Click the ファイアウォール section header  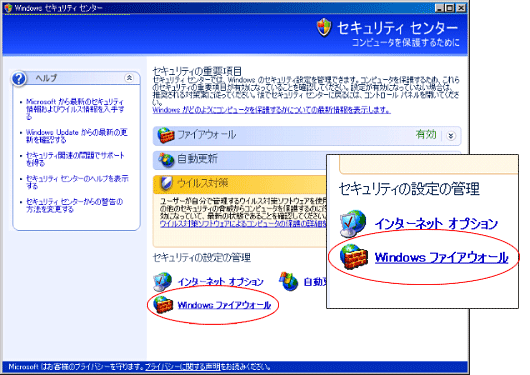[x=307, y=136]
